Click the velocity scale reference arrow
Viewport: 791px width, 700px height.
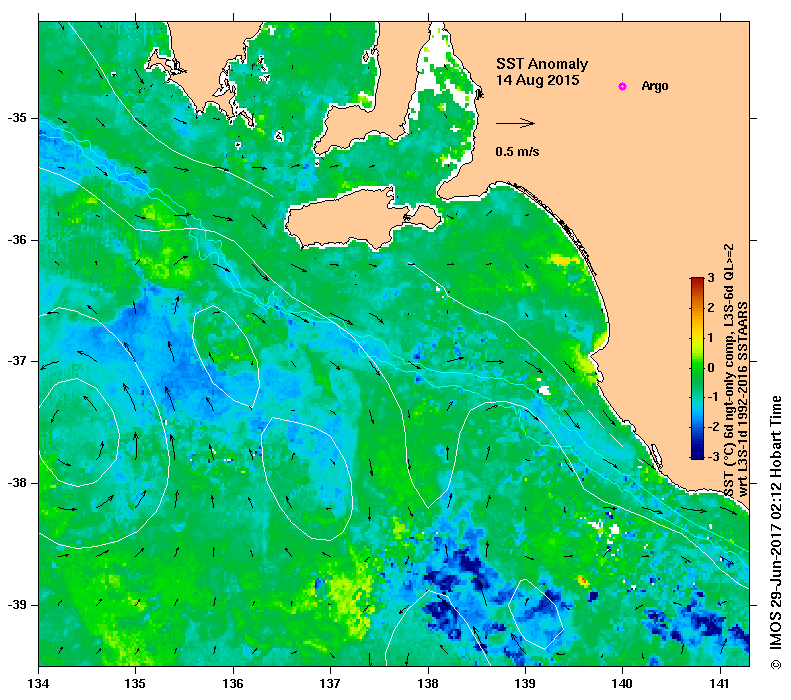[x=515, y=123]
